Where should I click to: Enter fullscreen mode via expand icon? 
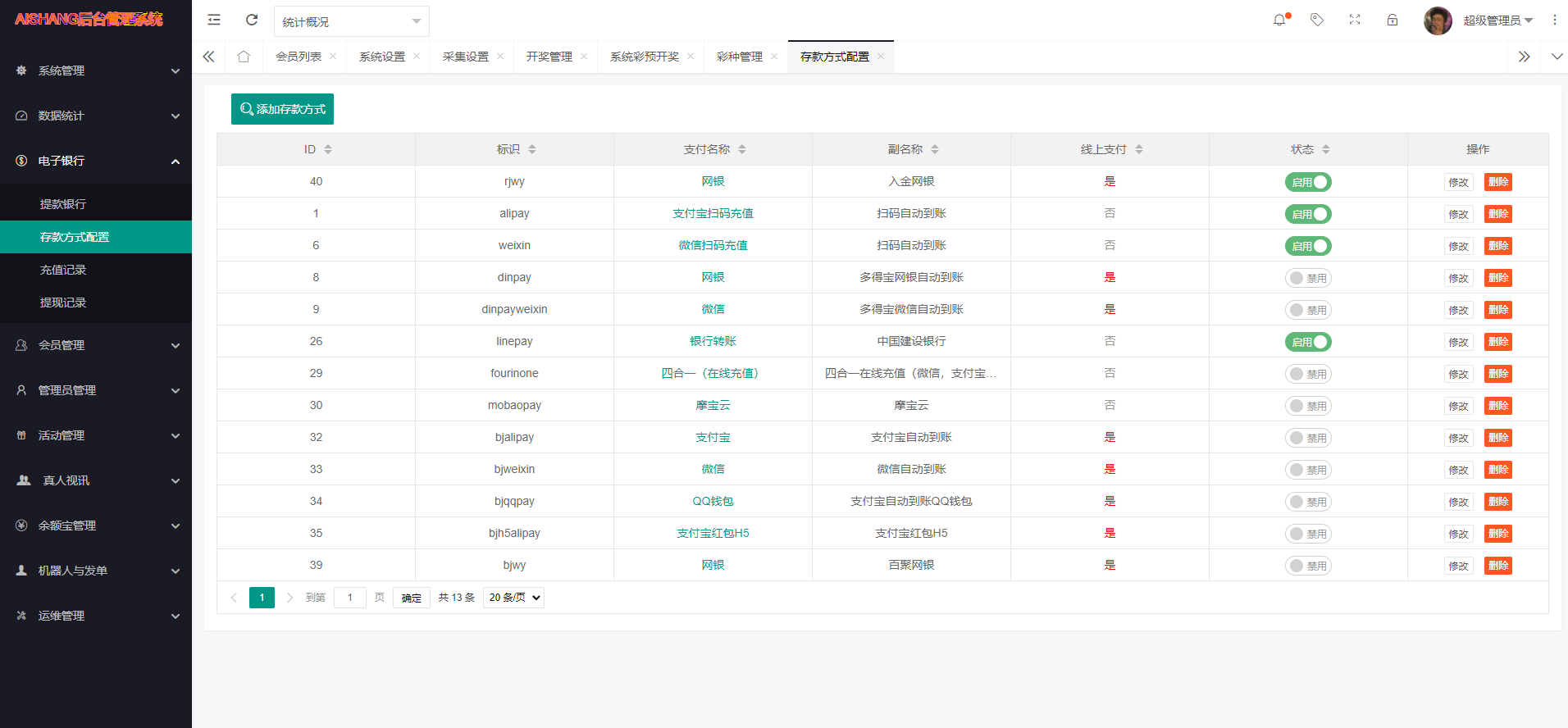coord(1355,20)
